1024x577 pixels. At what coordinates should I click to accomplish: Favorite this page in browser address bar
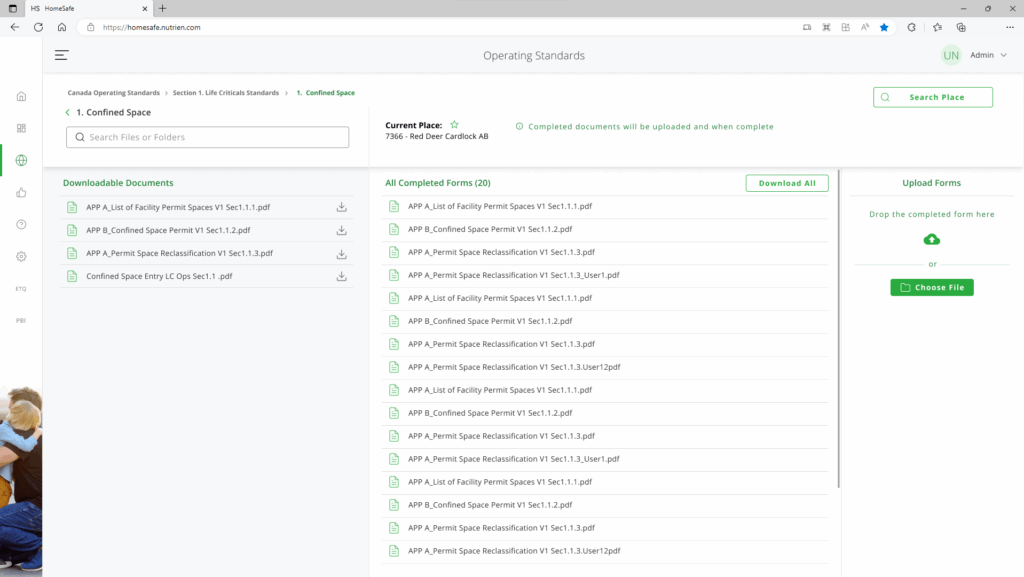coord(884,27)
